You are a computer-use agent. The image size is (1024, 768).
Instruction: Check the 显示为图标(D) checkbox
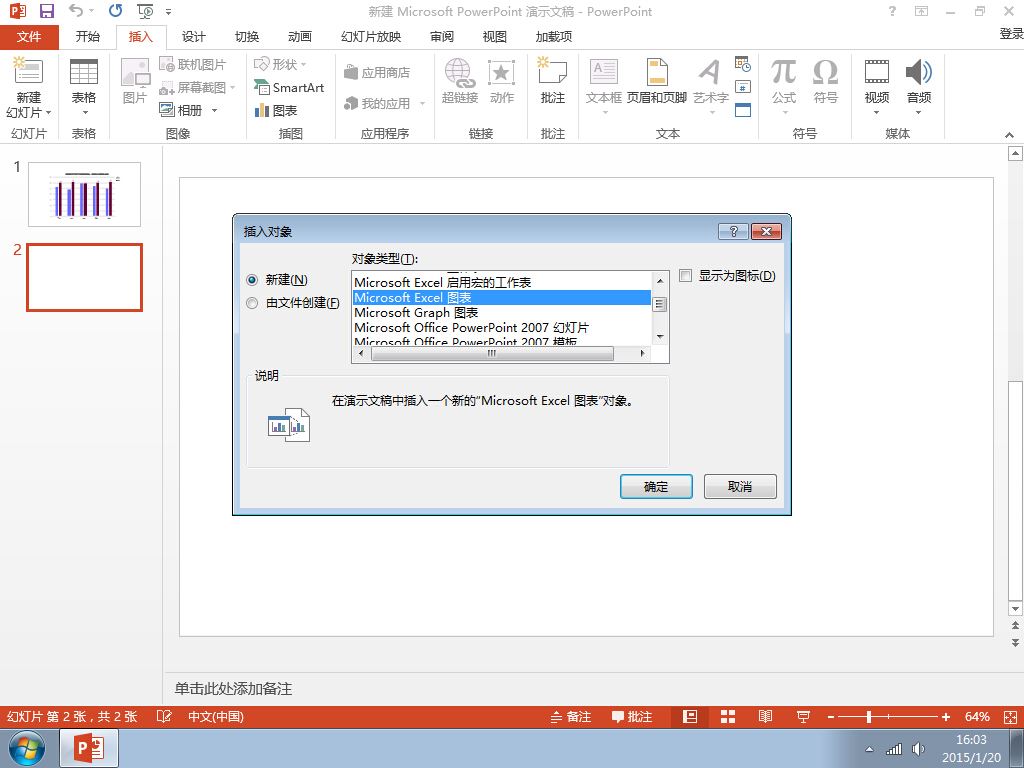click(685, 276)
